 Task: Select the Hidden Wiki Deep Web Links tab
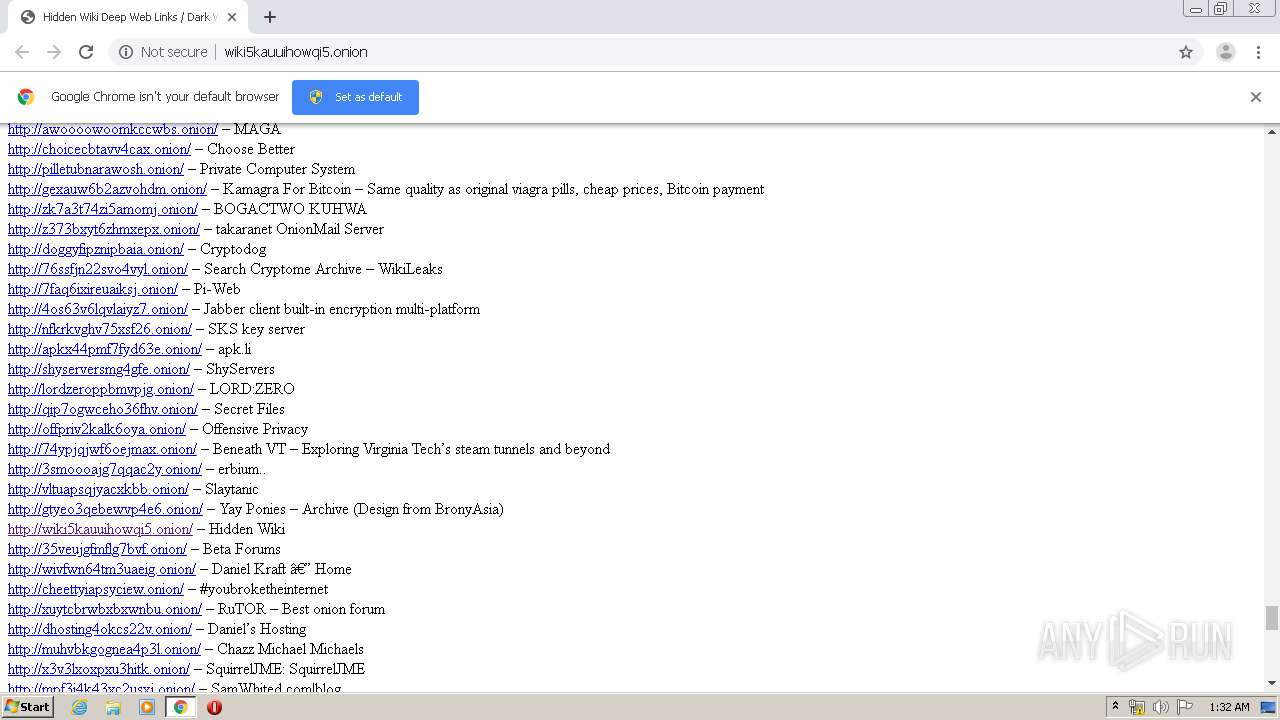pos(128,17)
